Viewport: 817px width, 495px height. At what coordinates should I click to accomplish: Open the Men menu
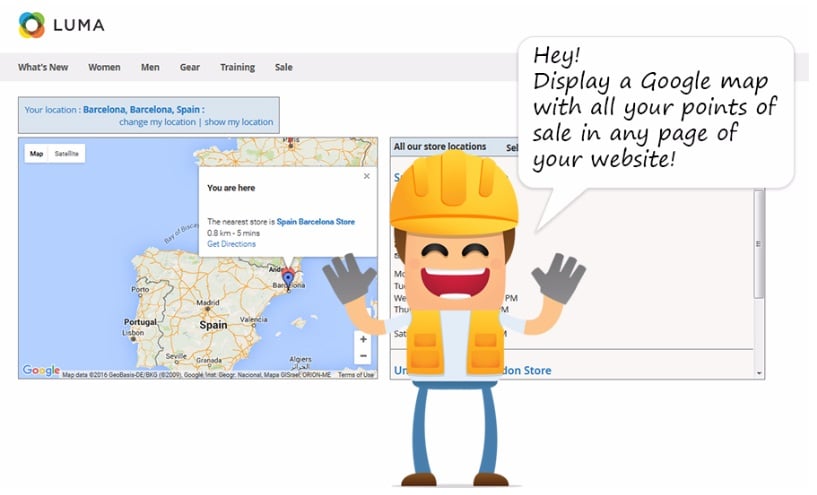click(x=150, y=67)
